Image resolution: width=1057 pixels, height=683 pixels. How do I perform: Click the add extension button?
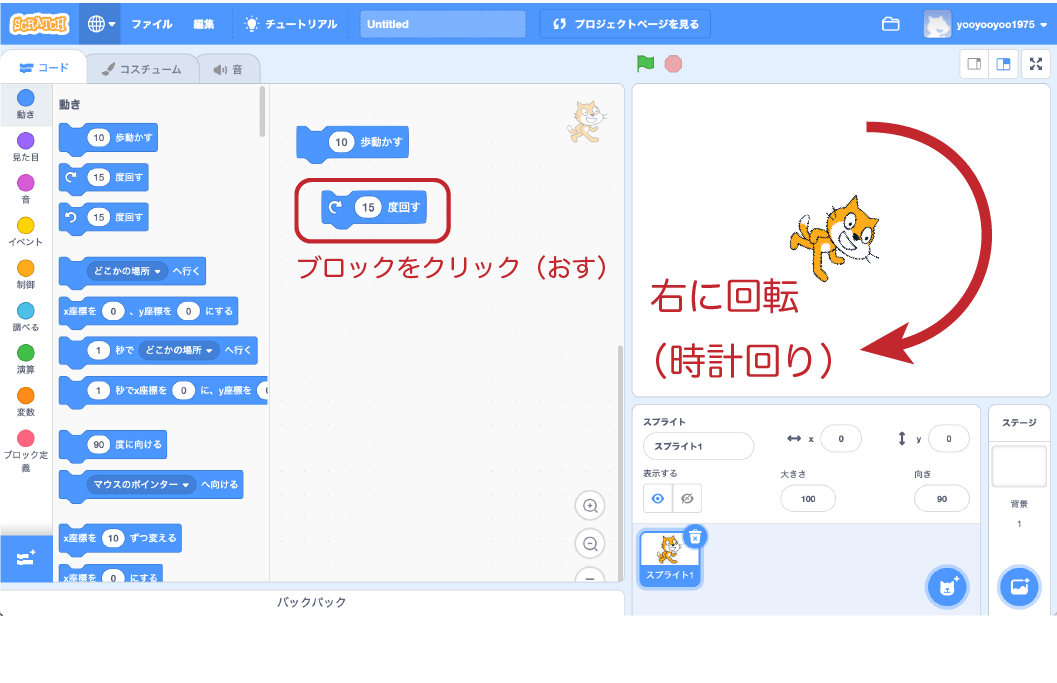[26, 558]
